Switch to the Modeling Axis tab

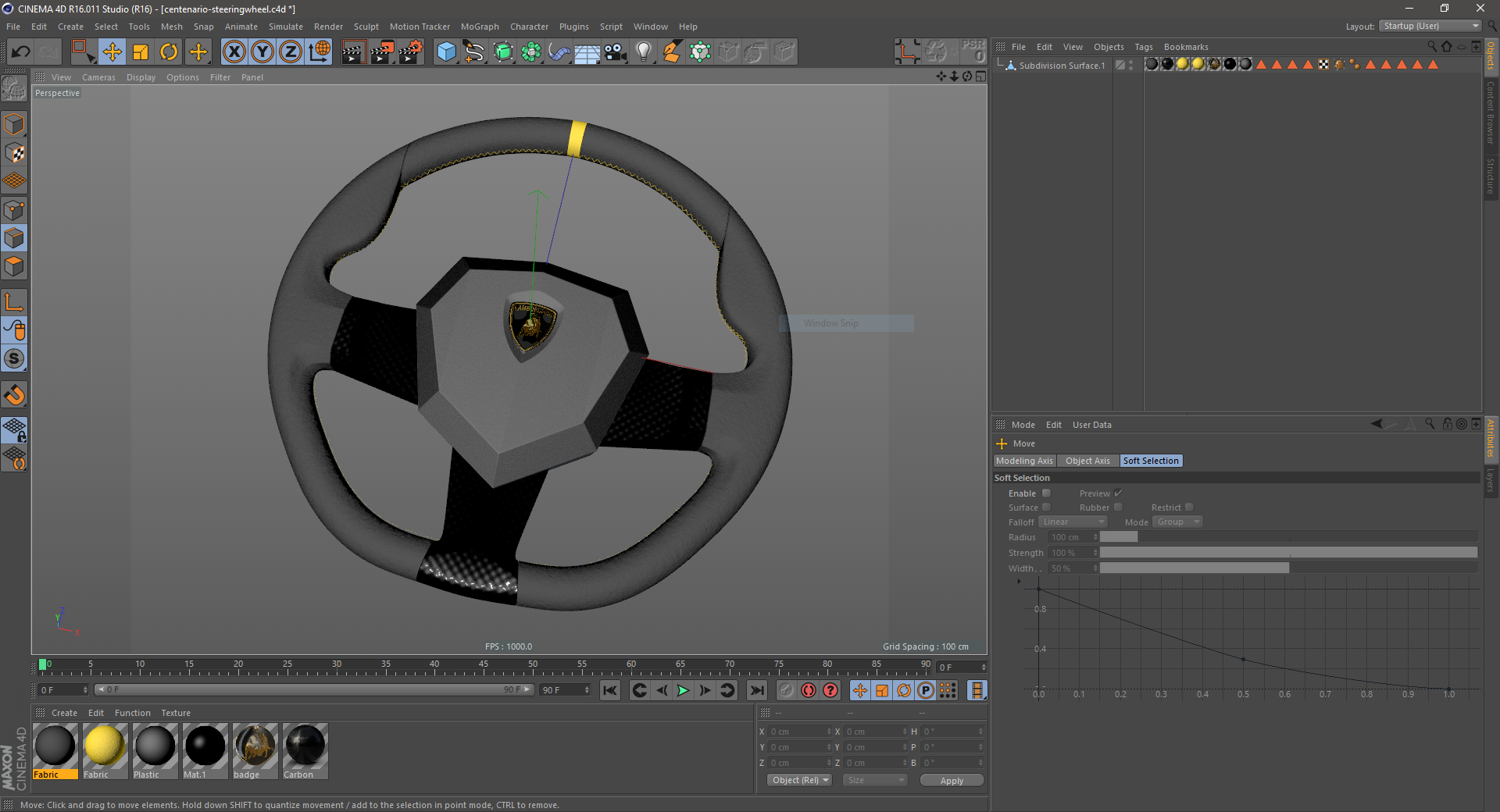click(1024, 461)
